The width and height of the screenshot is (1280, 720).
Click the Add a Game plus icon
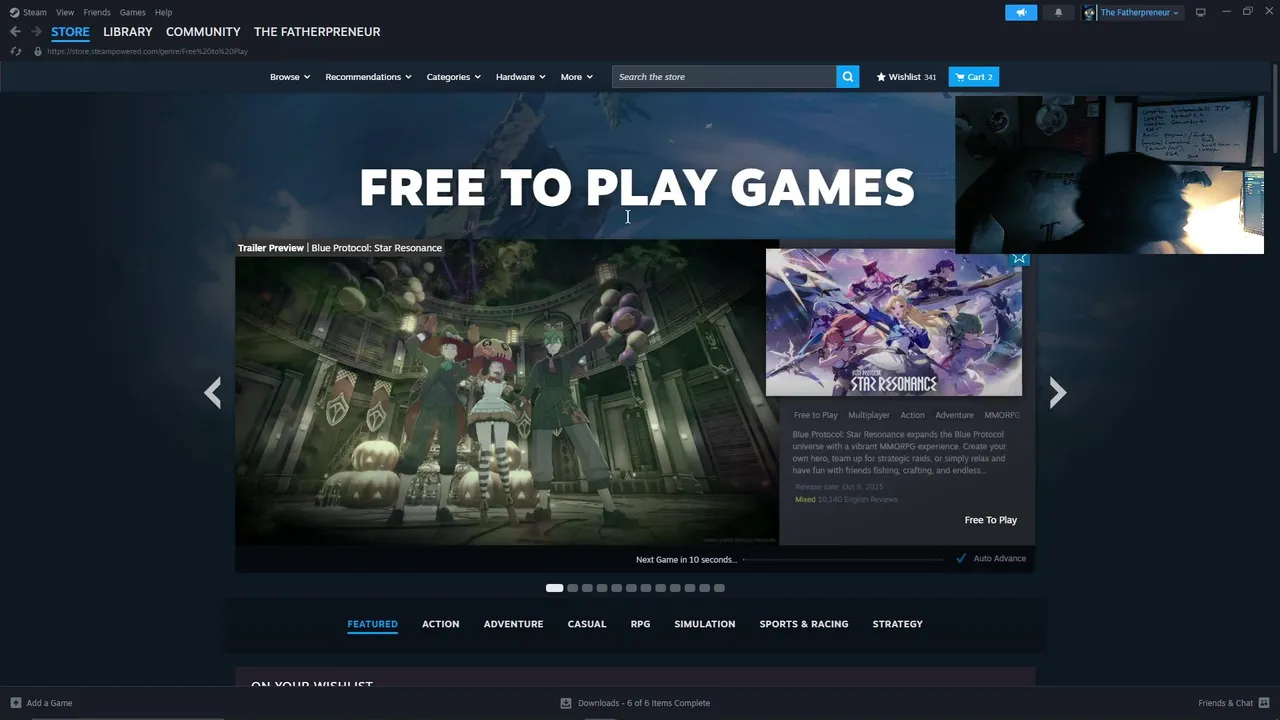[16, 703]
